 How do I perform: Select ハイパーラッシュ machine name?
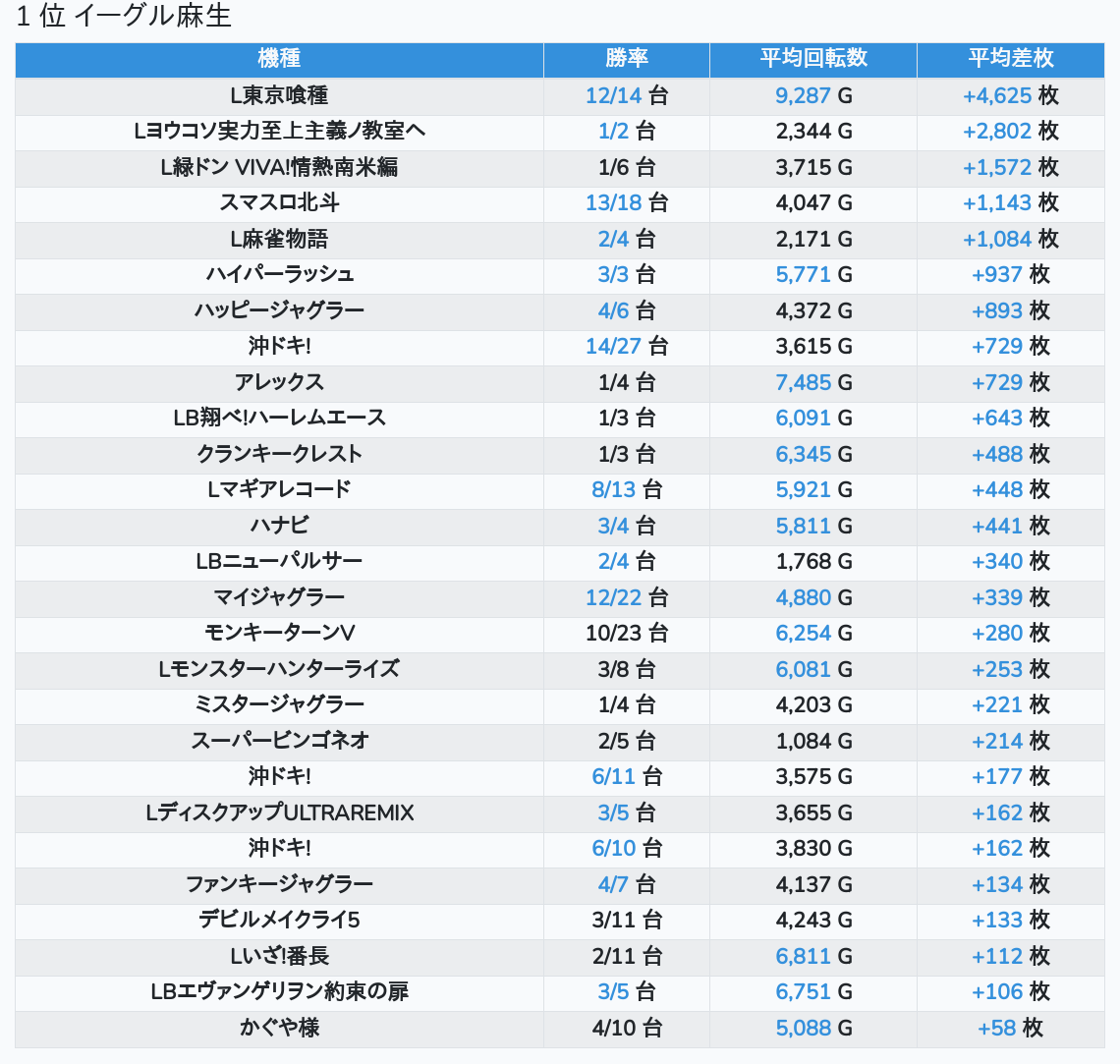click(279, 275)
